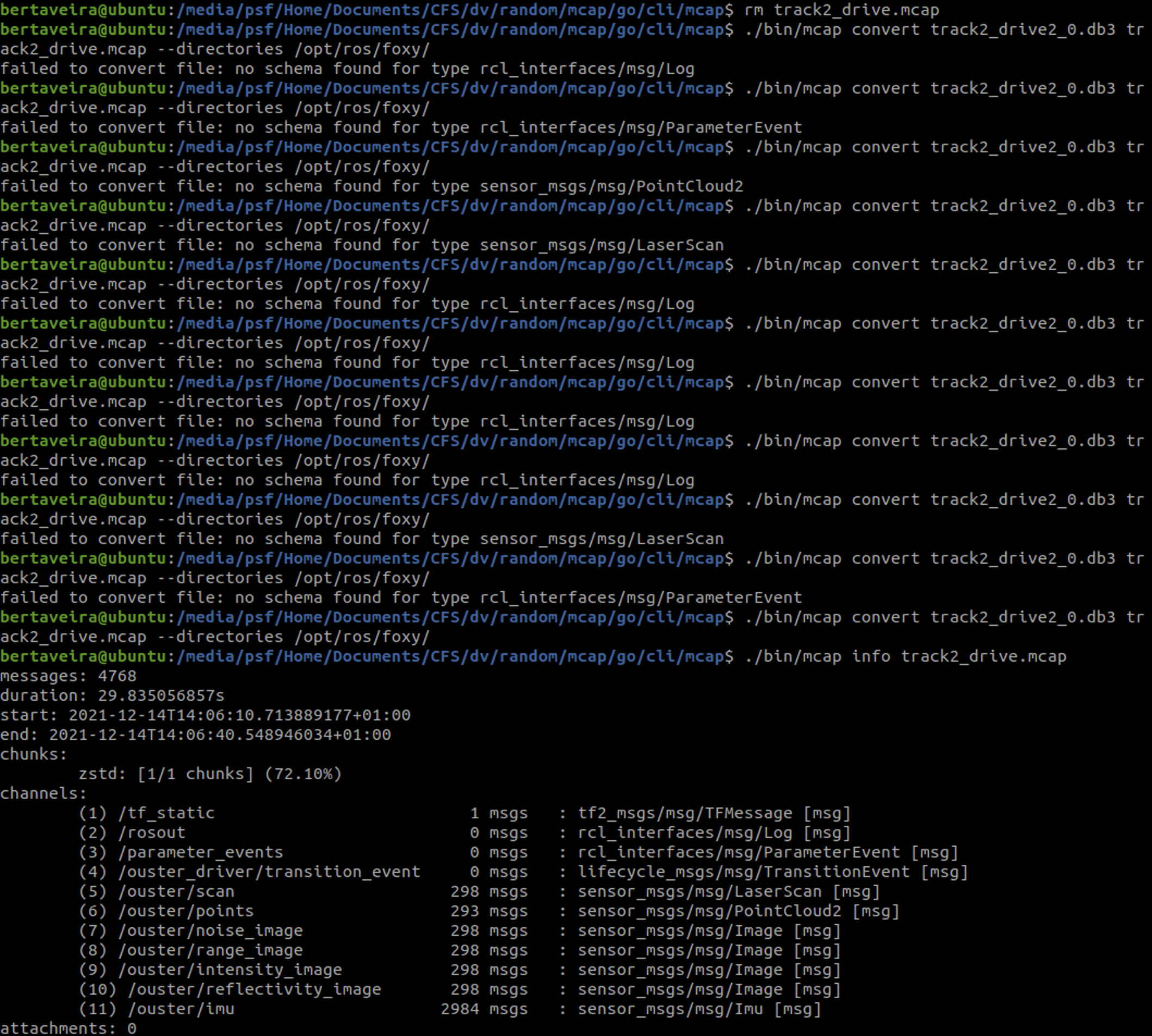Click the duration: 29.835056857s line
This screenshot has width=1152, height=1036.
coord(112,695)
